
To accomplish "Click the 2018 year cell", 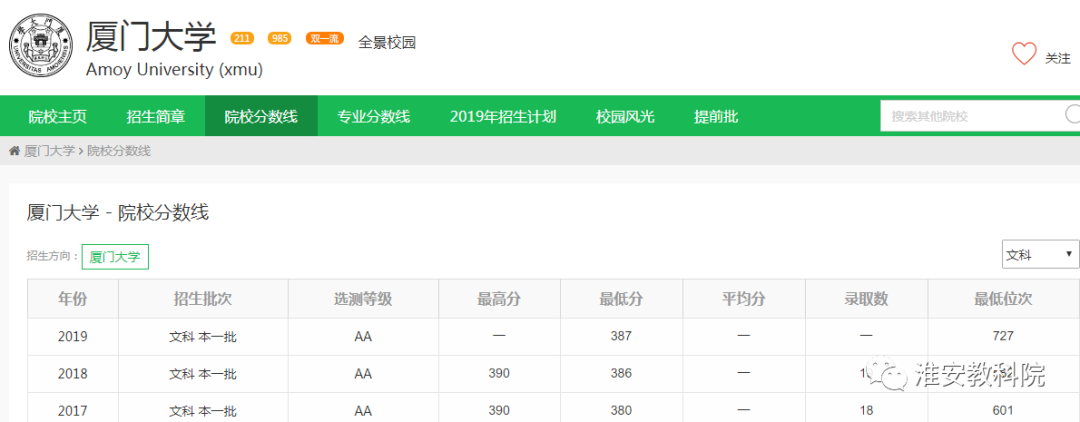I will [x=73, y=374].
